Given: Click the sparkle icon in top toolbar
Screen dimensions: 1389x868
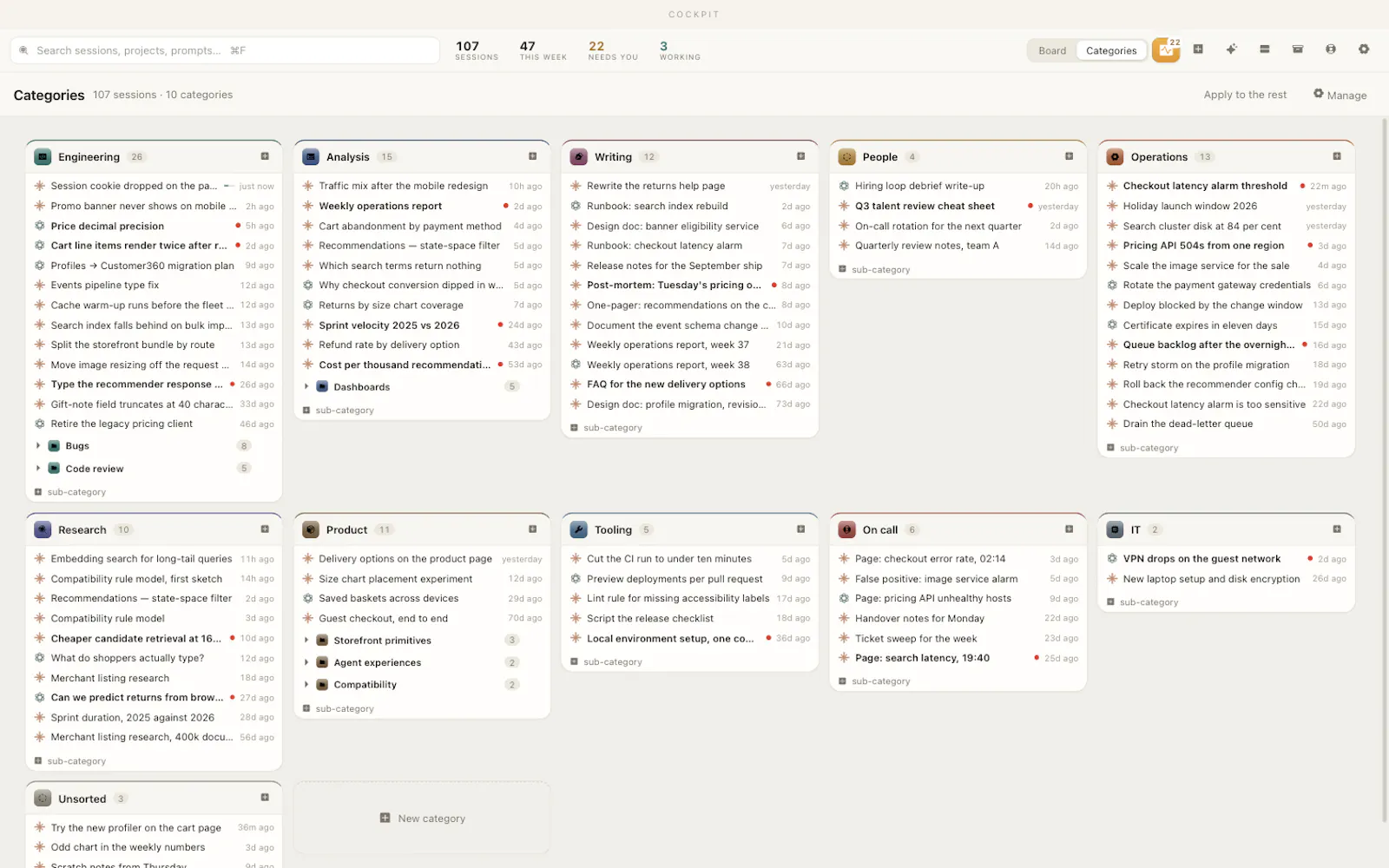Looking at the screenshot, I should (1231, 49).
